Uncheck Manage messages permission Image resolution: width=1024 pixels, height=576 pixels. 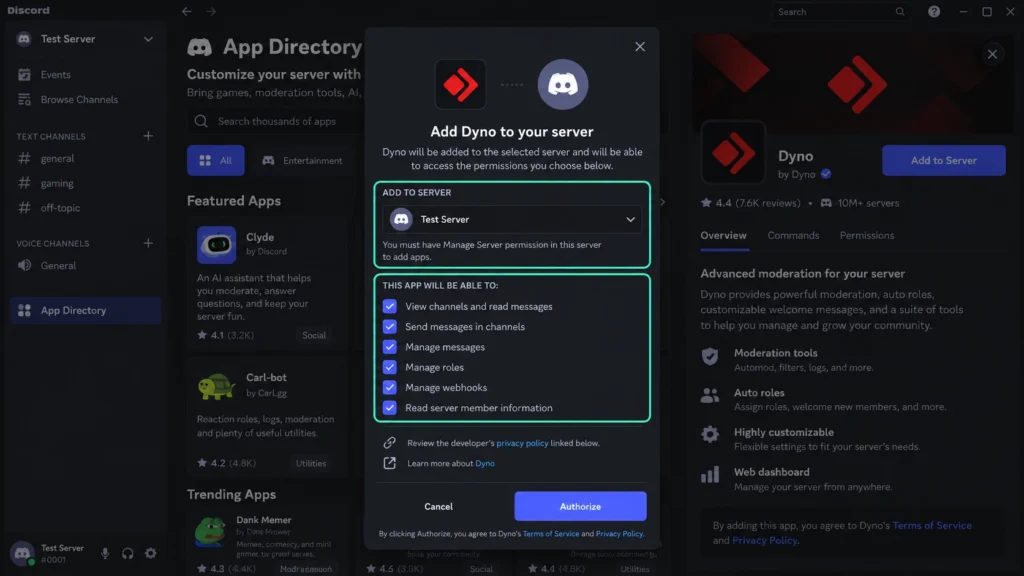pos(390,347)
